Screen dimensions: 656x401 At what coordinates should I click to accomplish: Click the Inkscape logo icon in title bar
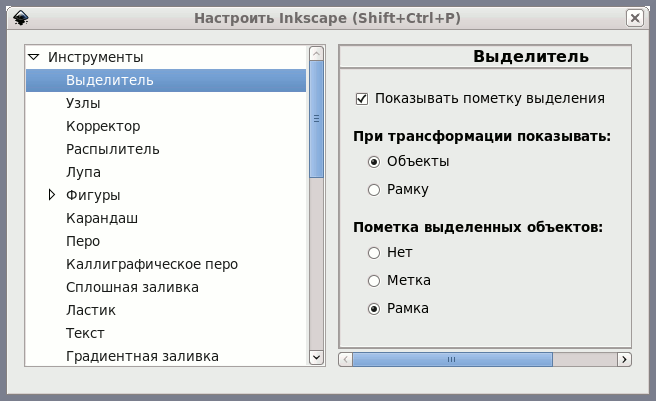(20, 18)
